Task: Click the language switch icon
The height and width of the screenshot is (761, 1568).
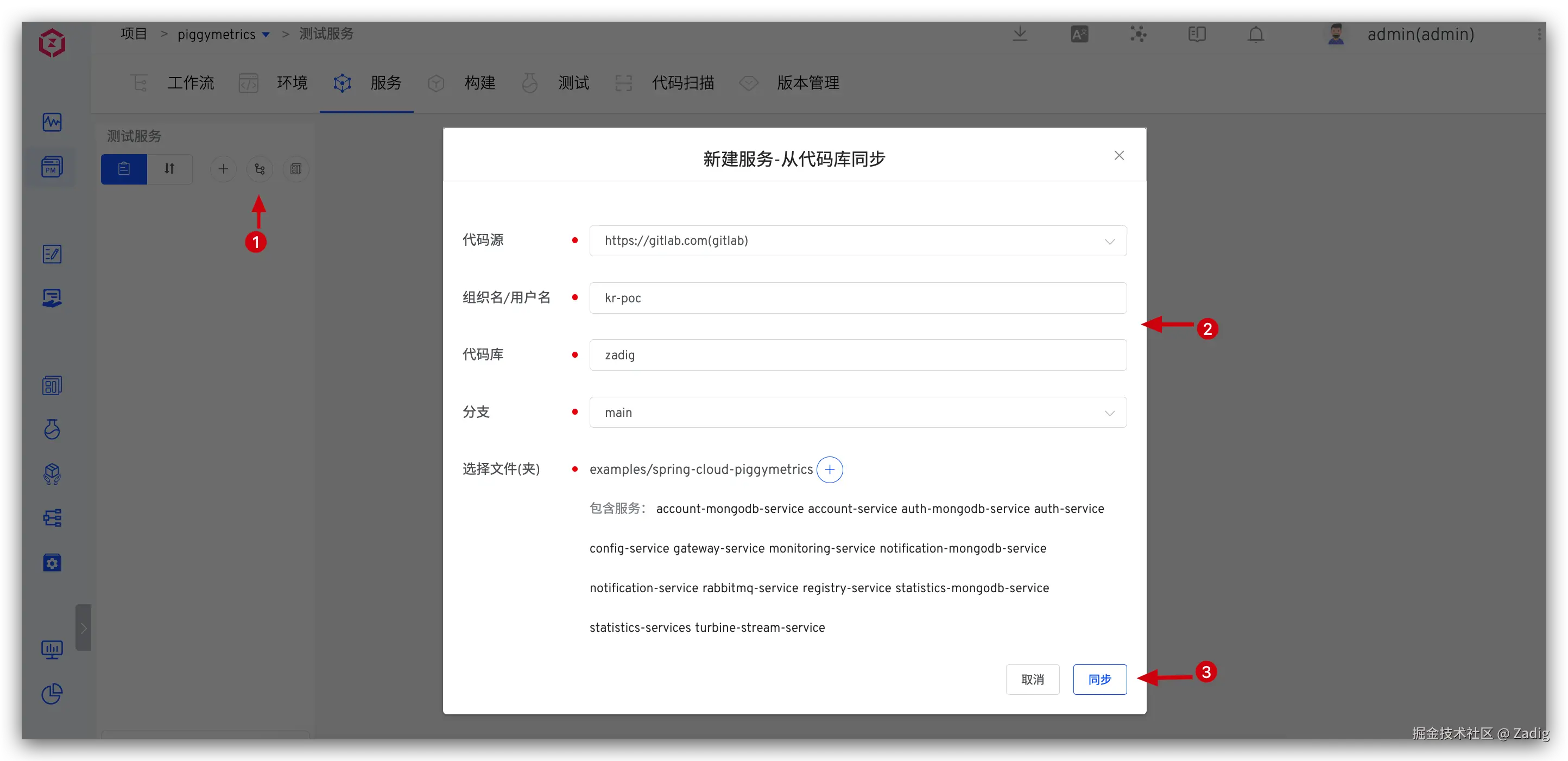Action: point(1079,35)
